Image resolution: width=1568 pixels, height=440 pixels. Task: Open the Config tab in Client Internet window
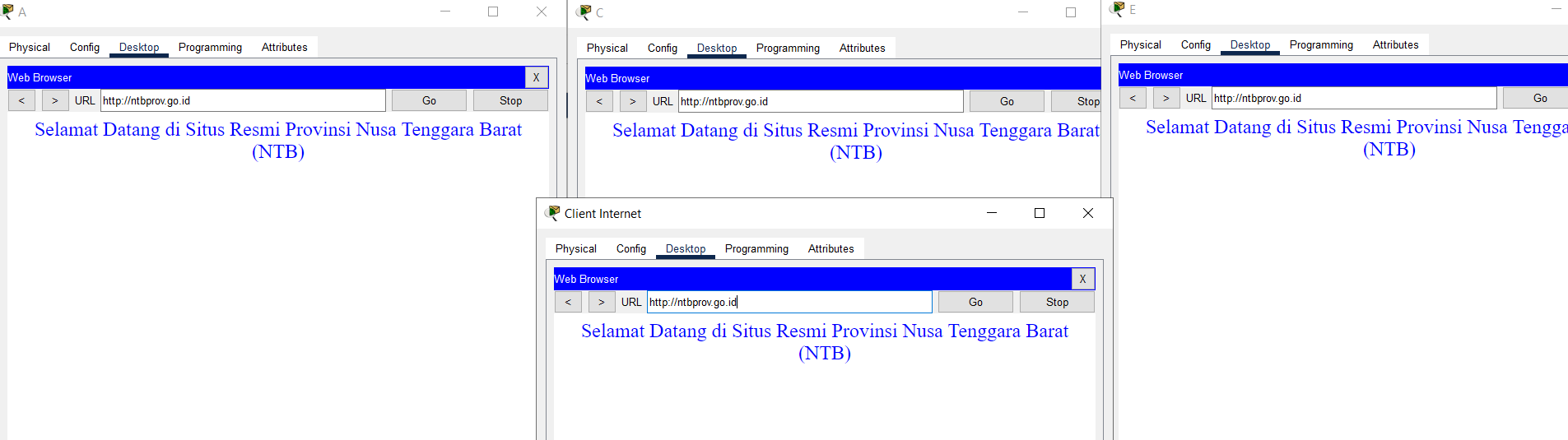[630, 248]
